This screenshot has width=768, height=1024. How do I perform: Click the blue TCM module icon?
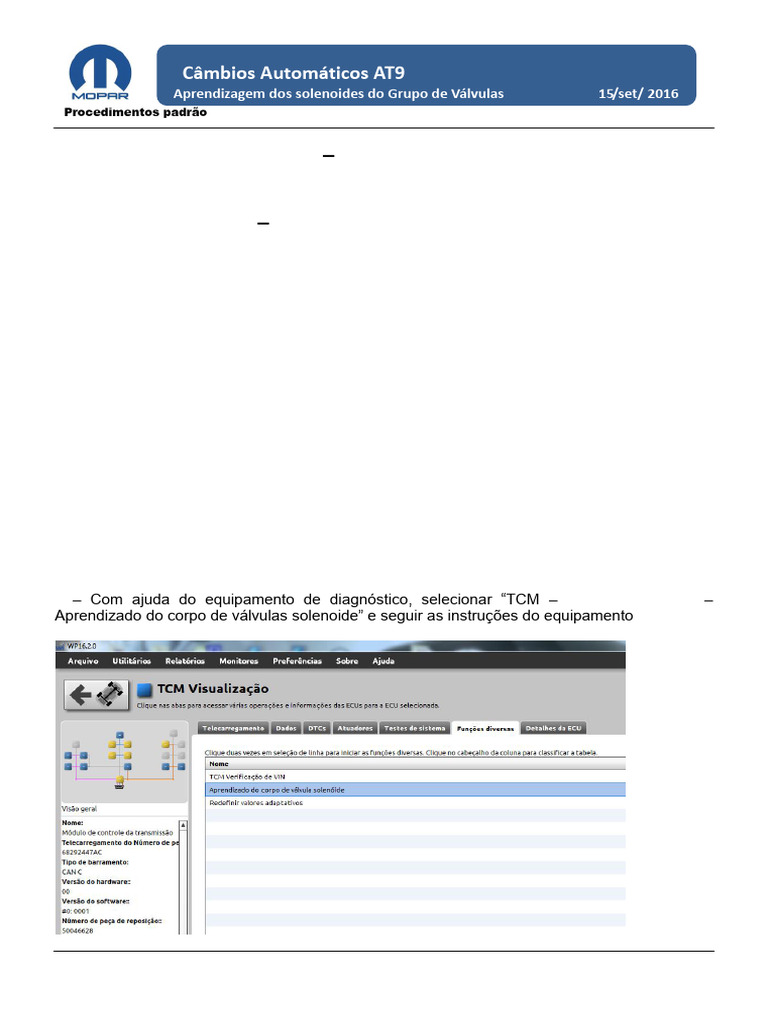[144, 690]
